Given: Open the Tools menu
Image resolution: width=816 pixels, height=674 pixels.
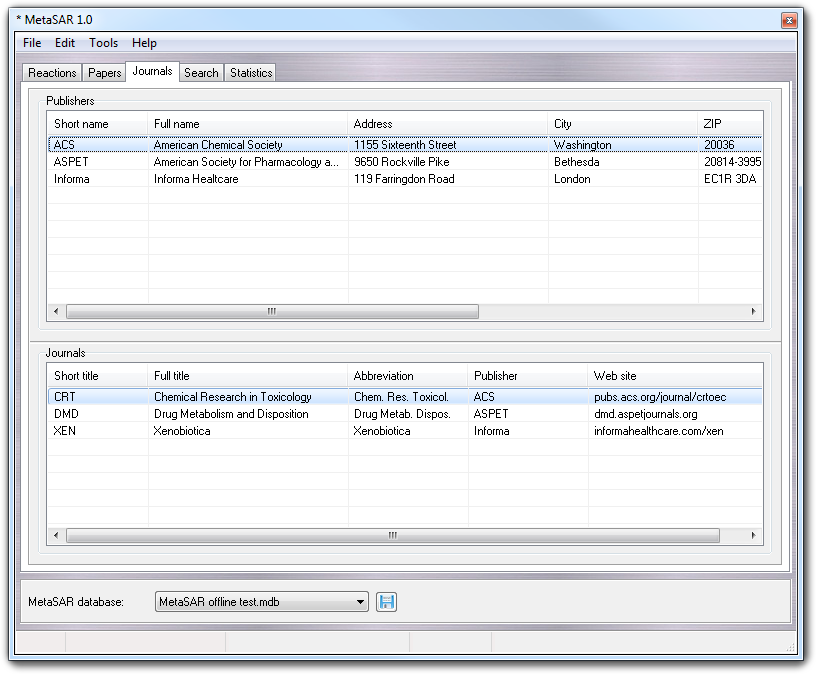Looking at the screenshot, I should tap(103, 43).
